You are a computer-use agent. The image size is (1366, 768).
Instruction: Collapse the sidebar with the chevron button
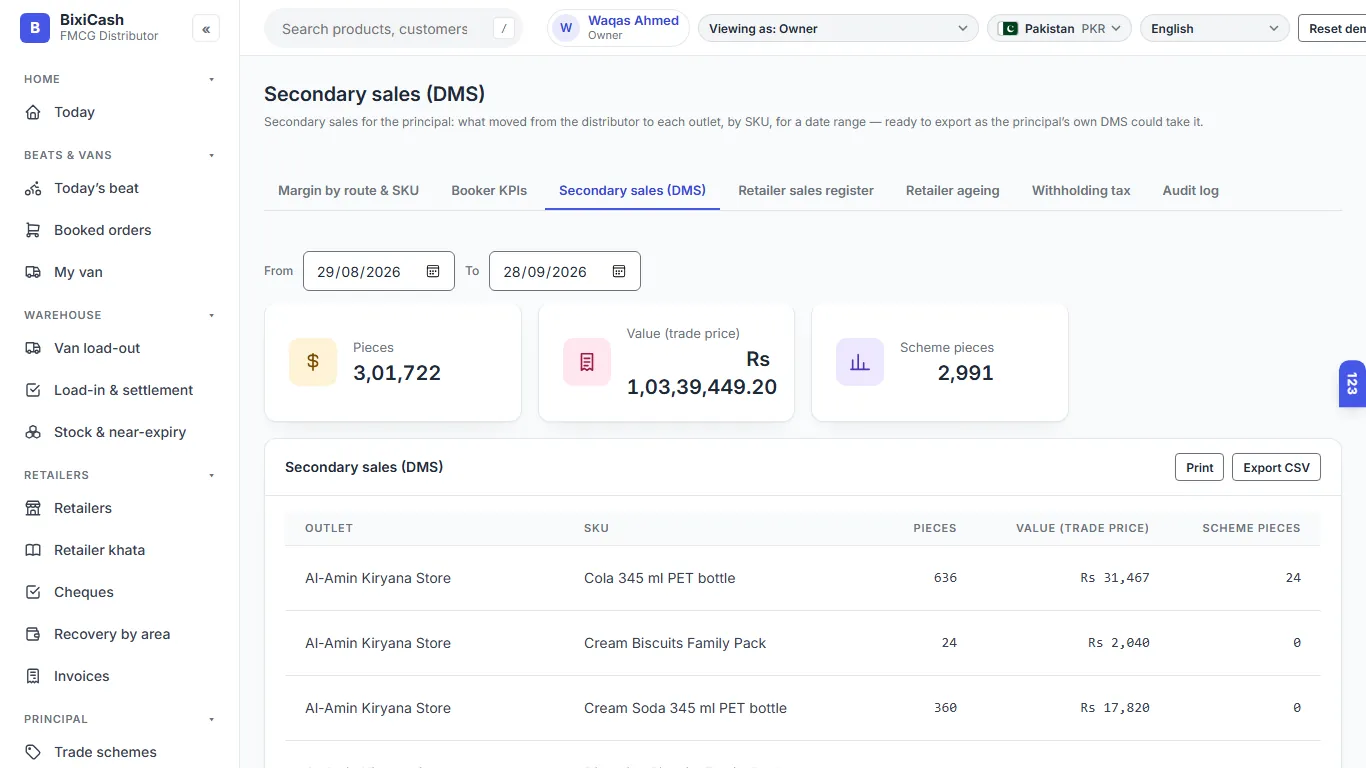pos(206,29)
